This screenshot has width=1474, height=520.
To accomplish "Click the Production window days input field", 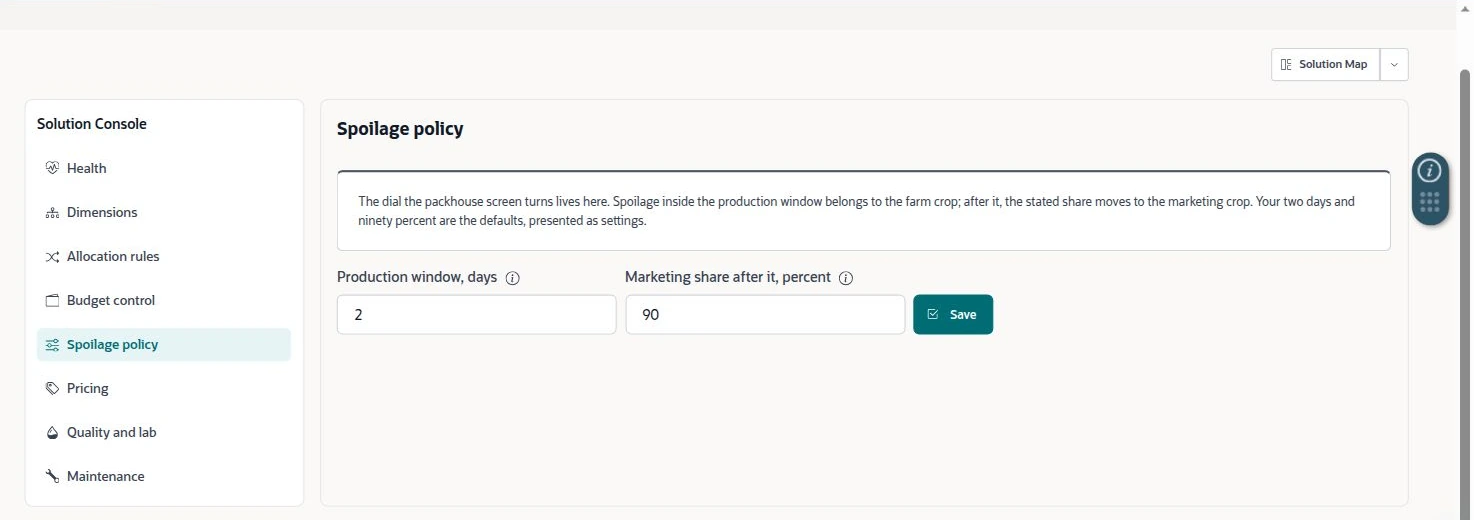I will [x=477, y=314].
